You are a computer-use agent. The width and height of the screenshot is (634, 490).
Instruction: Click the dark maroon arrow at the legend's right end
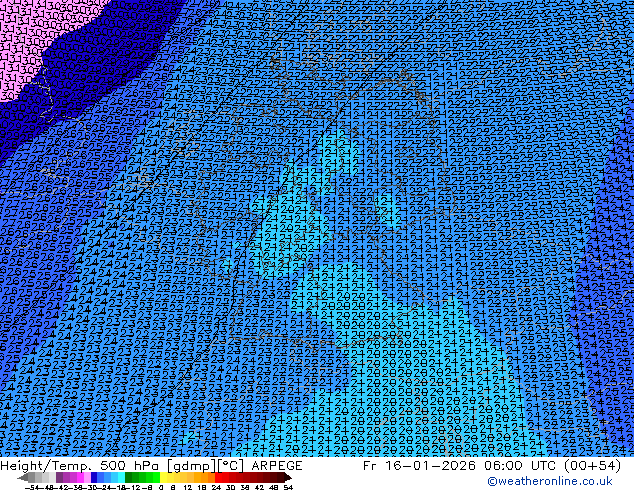pyautogui.click(x=287, y=477)
